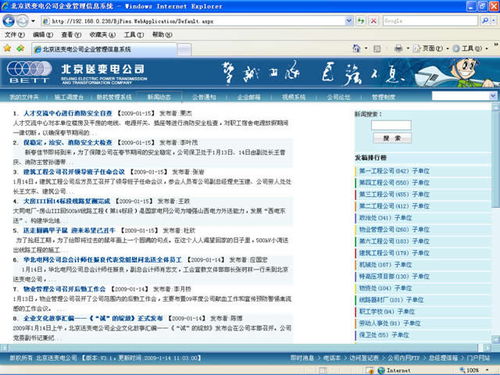Click the 搜索 button under news search
The image size is (500, 375).
[x=392, y=138]
